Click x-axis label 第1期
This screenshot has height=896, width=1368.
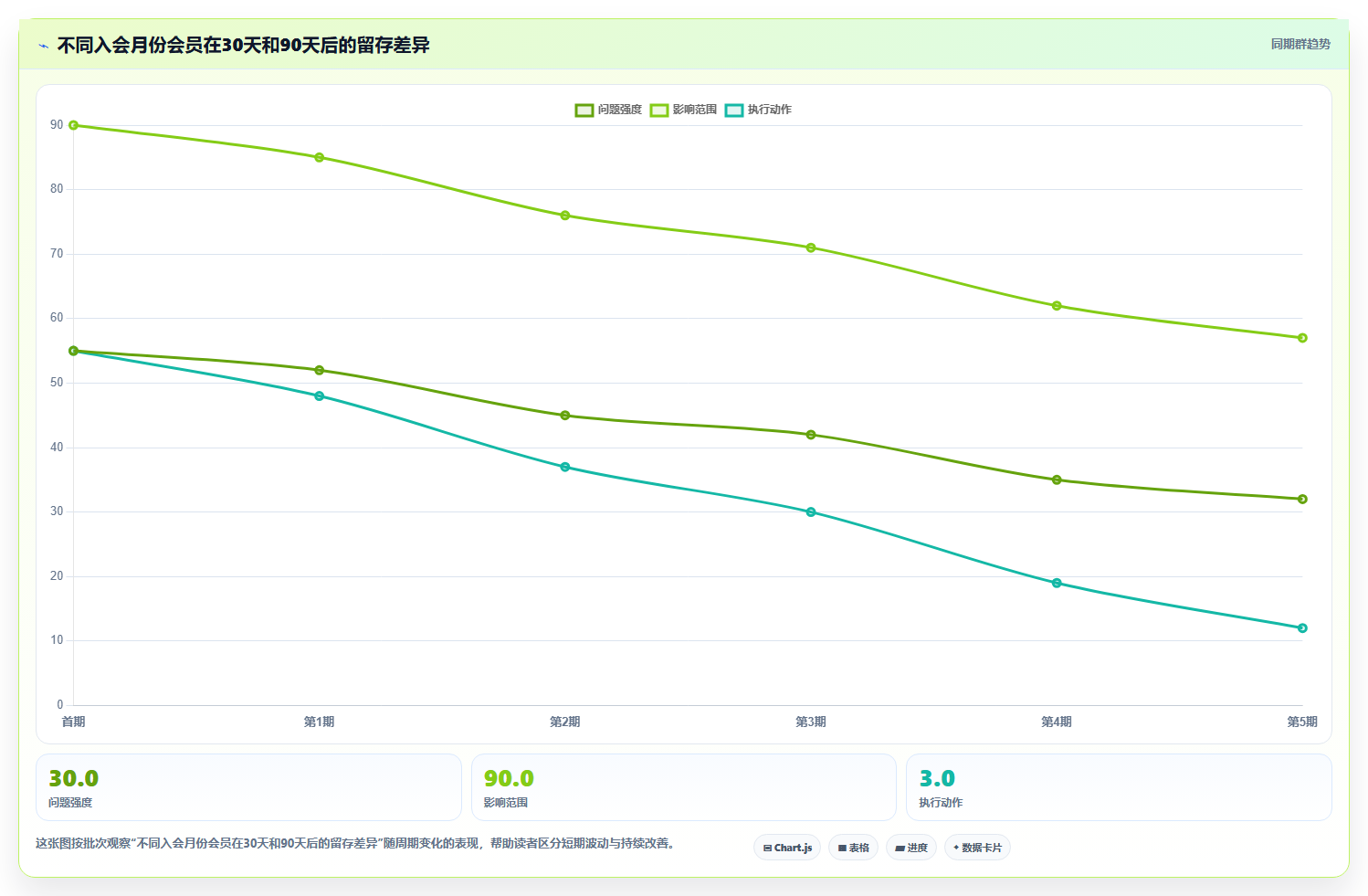(319, 722)
